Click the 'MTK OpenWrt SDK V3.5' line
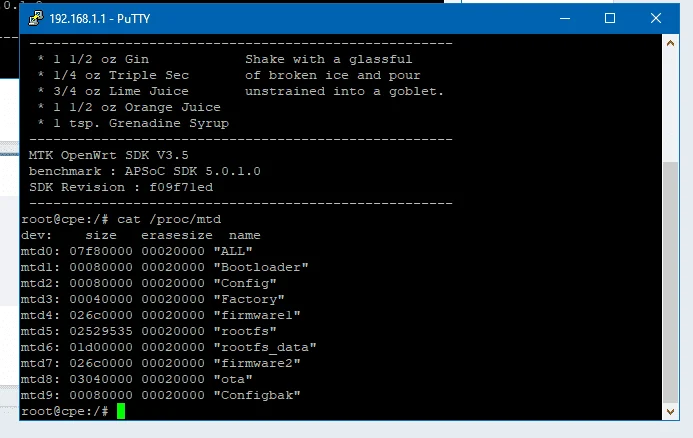This screenshot has height=438, width=693. pyautogui.click(x=109, y=156)
